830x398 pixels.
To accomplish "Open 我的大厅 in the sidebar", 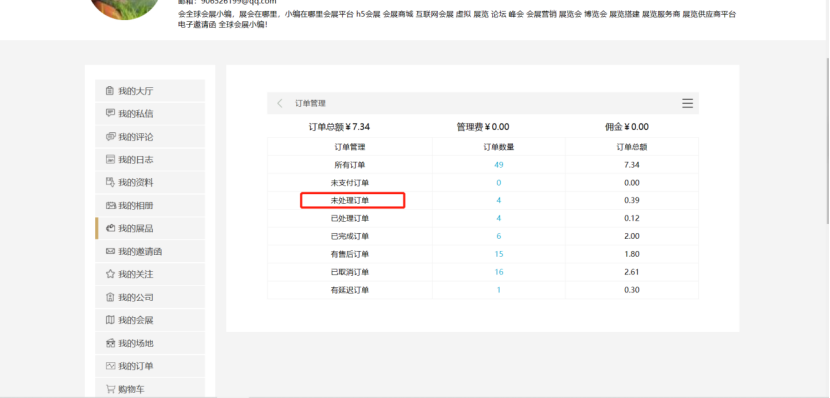I will click(150, 91).
